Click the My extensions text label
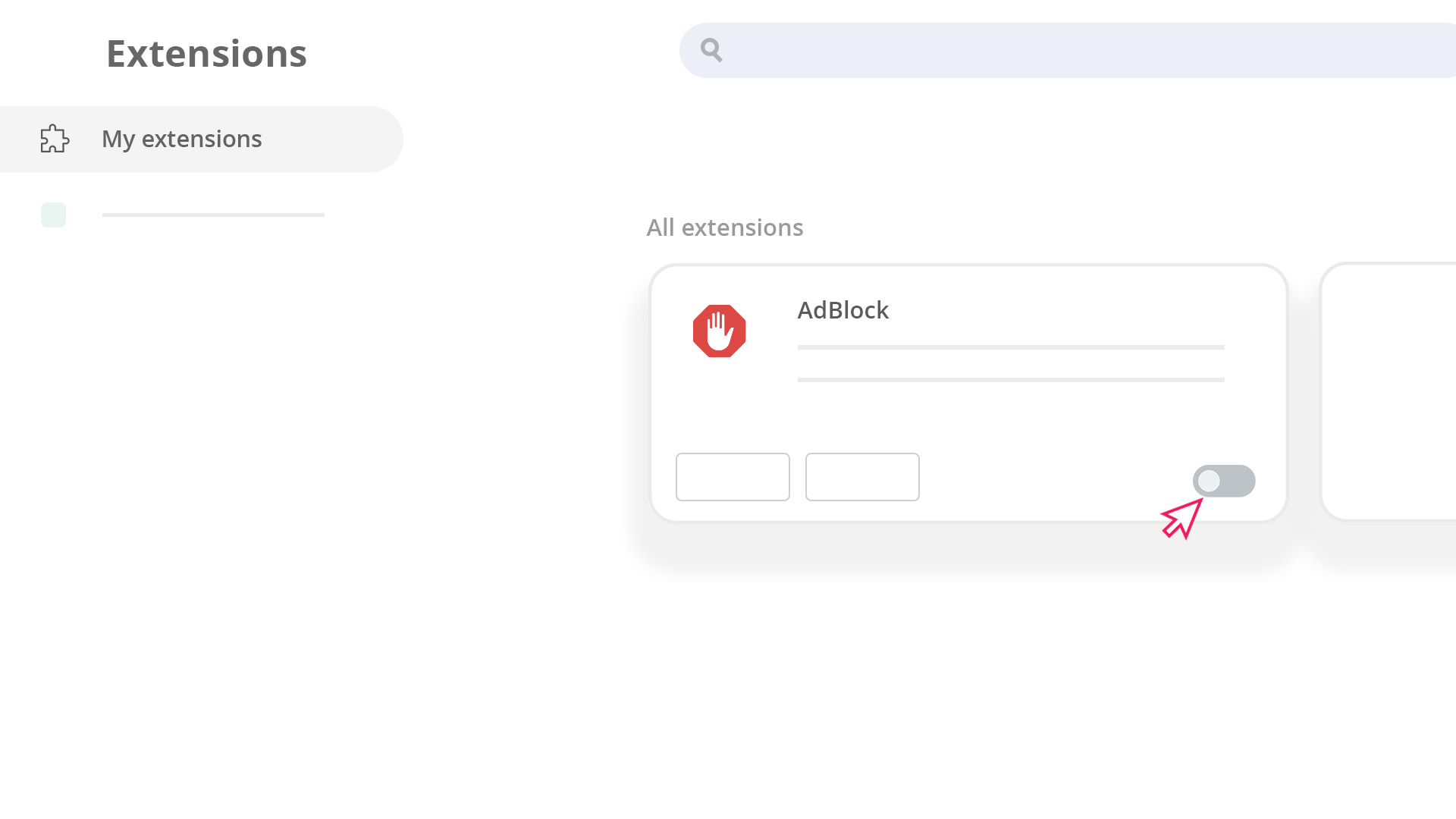The image size is (1456, 819). tap(181, 139)
